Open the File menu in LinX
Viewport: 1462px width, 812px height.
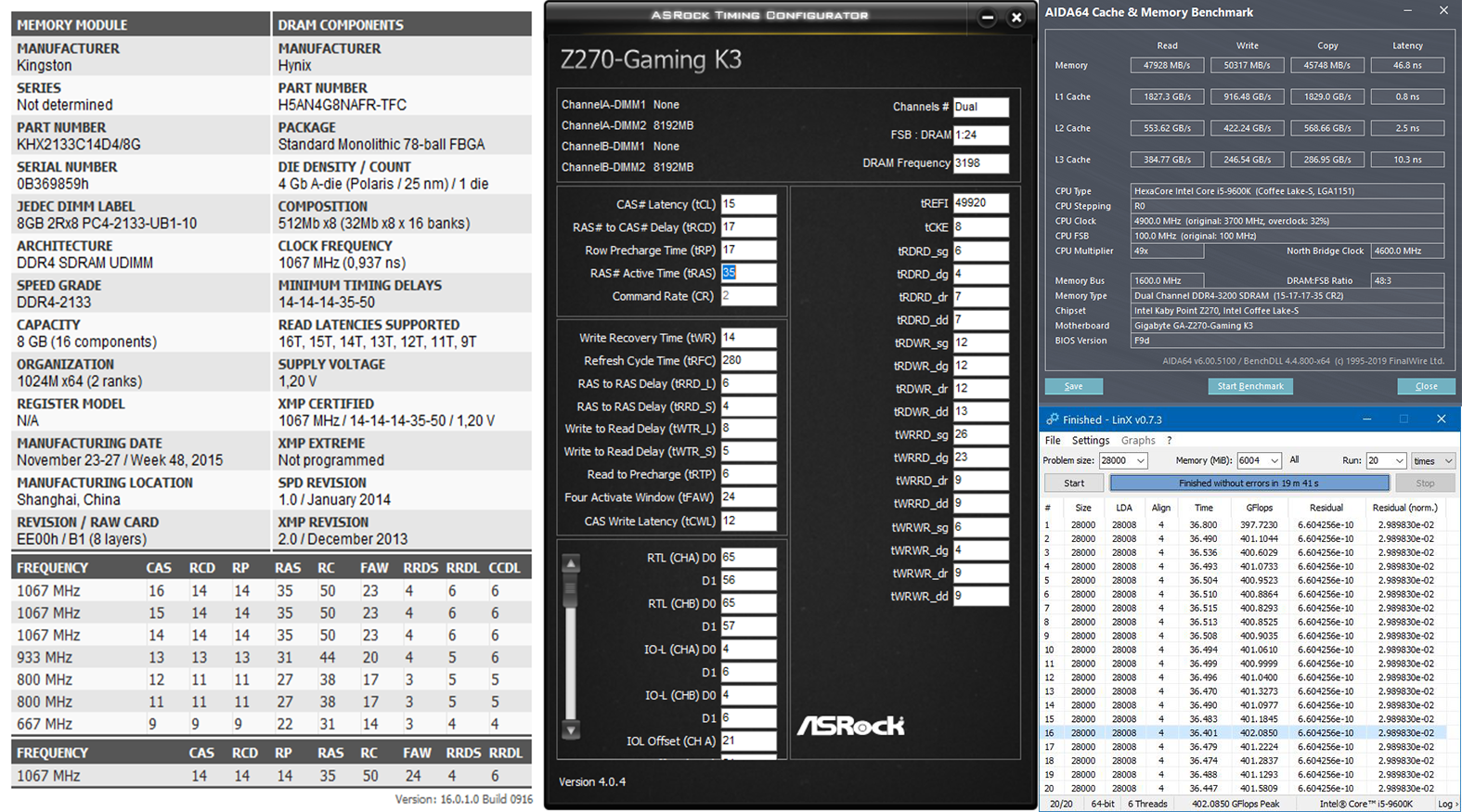(1053, 441)
